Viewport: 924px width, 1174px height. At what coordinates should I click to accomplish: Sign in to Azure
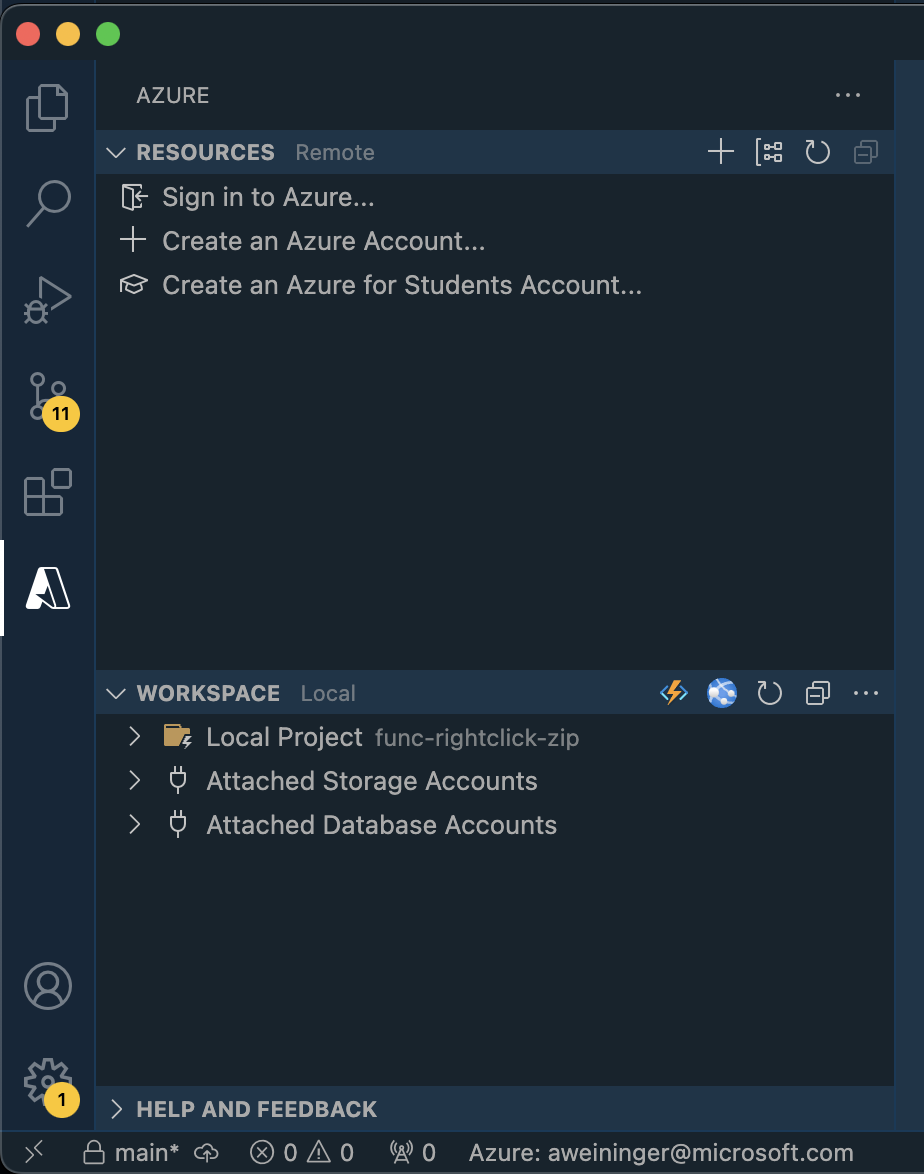tap(268, 197)
